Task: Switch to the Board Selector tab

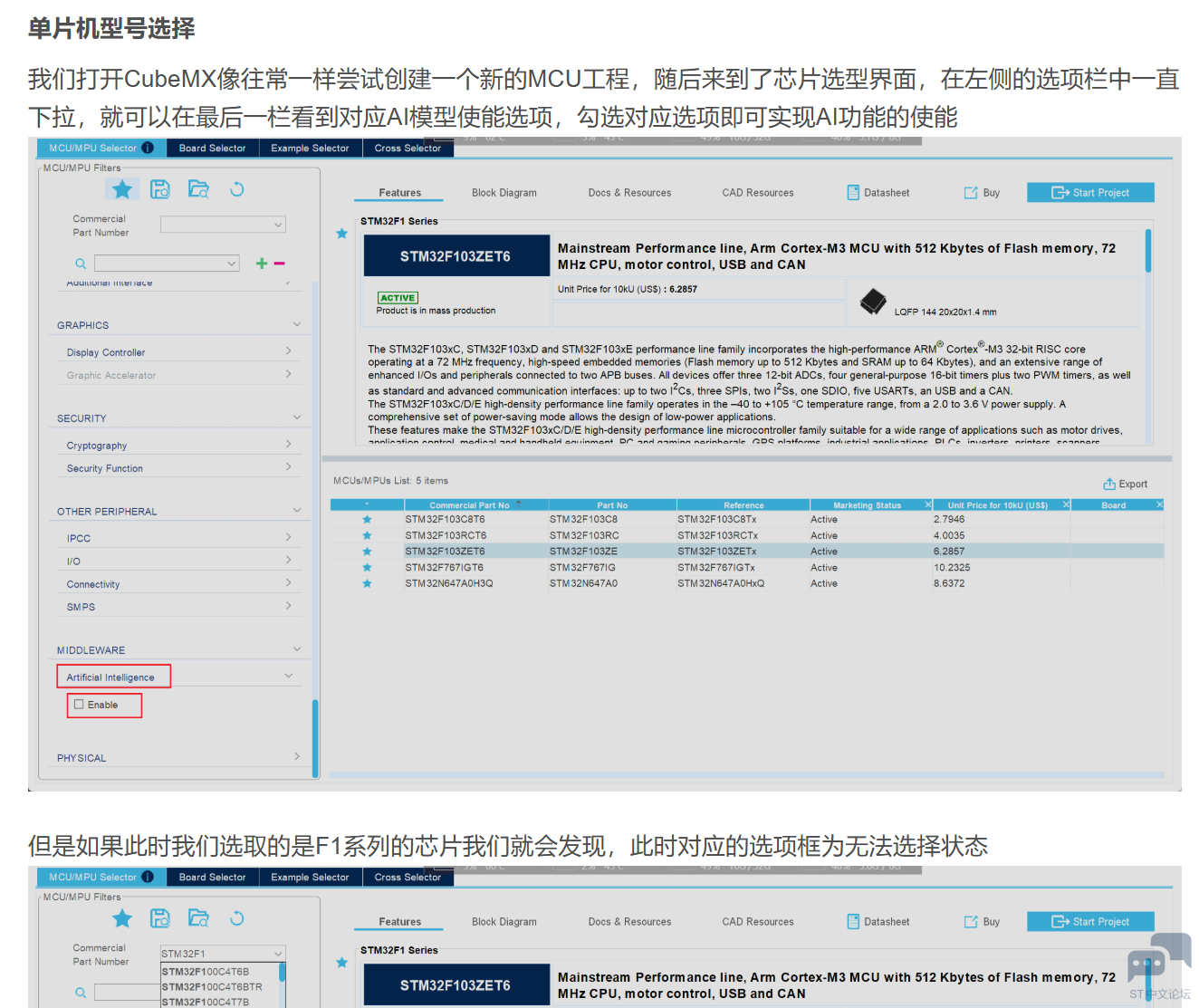Action: (x=212, y=148)
